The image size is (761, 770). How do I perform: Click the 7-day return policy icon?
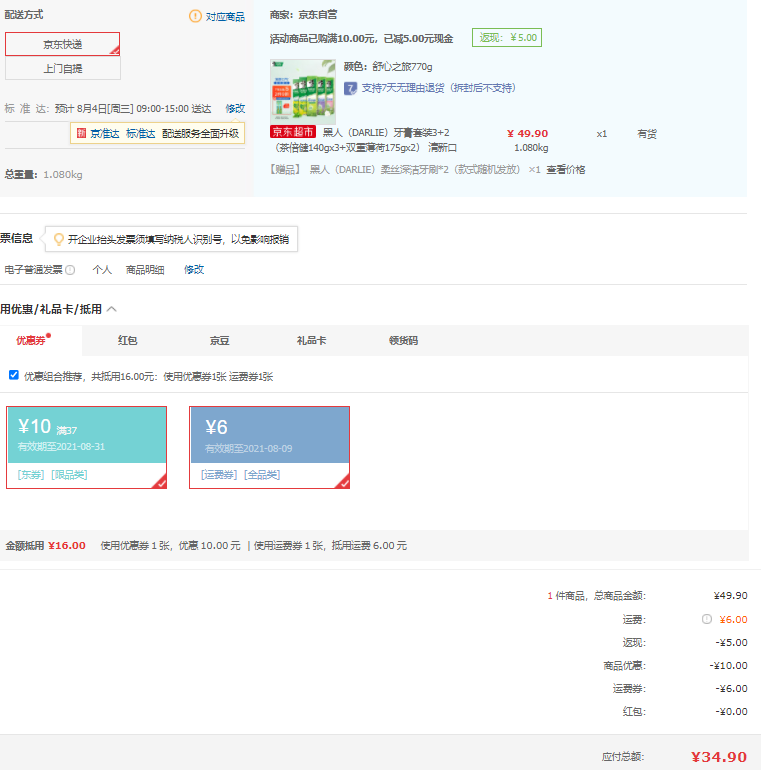pos(350,88)
